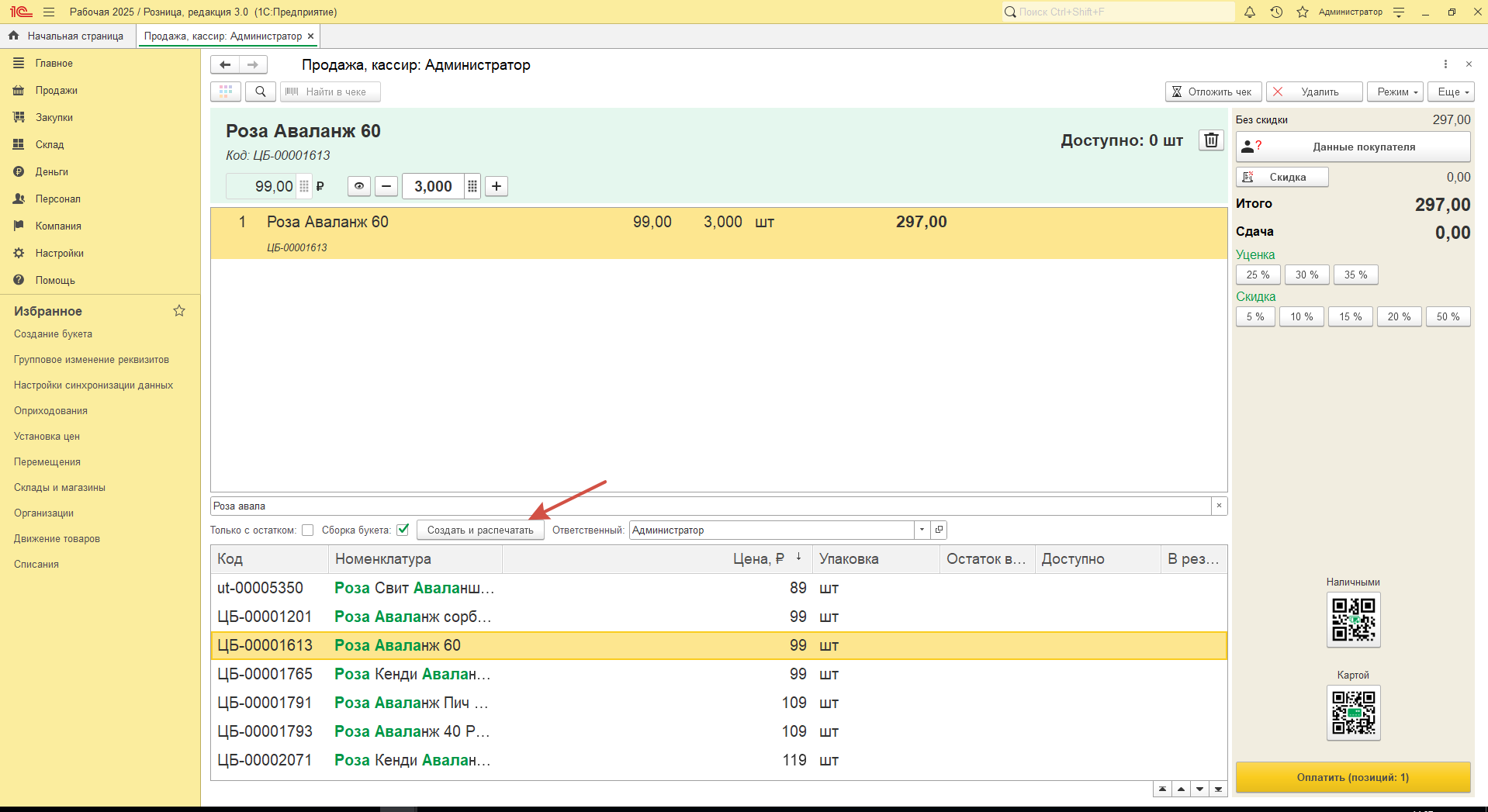The width and height of the screenshot is (1488, 812).
Task: Click the product search field with 'Роза авала'
Action: (710, 506)
